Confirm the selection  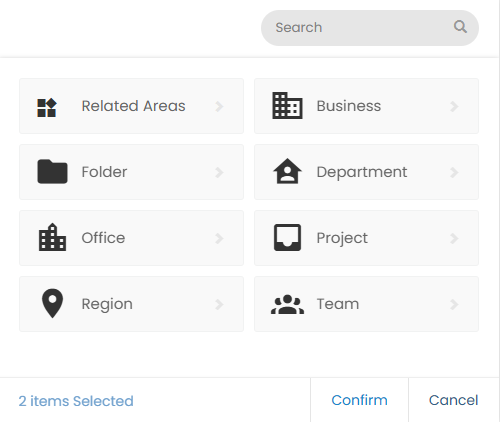tap(359, 400)
